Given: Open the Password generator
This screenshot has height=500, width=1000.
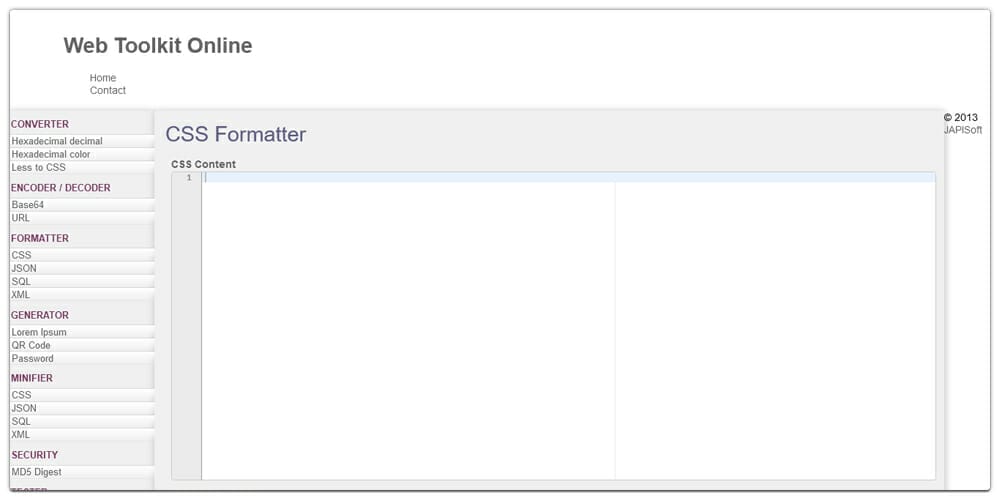Looking at the screenshot, I should [x=33, y=358].
